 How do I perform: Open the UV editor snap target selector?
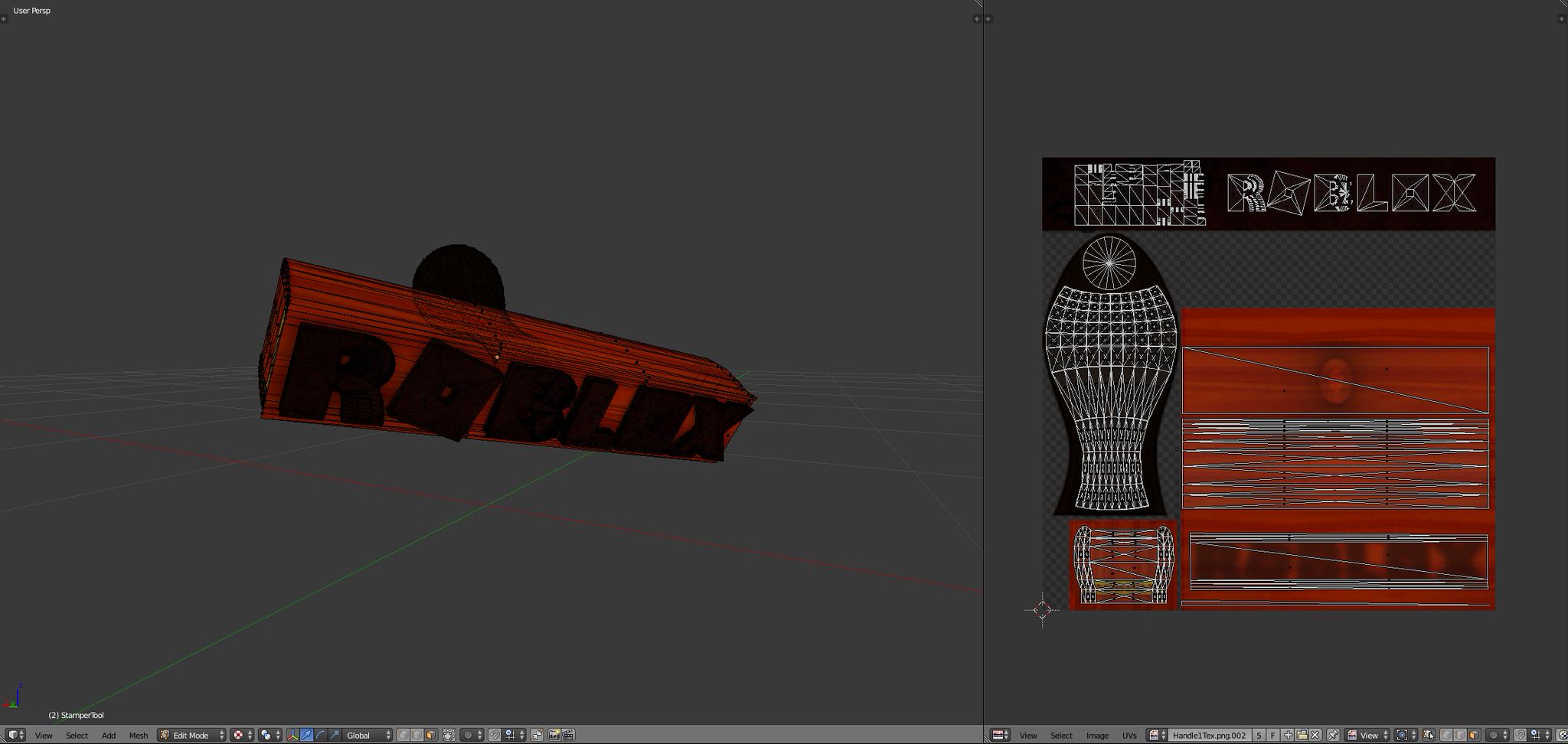point(1538,736)
